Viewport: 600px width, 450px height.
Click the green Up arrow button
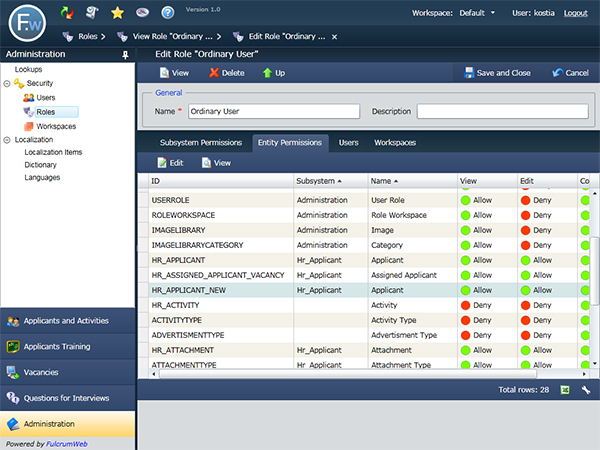(x=273, y=73)
